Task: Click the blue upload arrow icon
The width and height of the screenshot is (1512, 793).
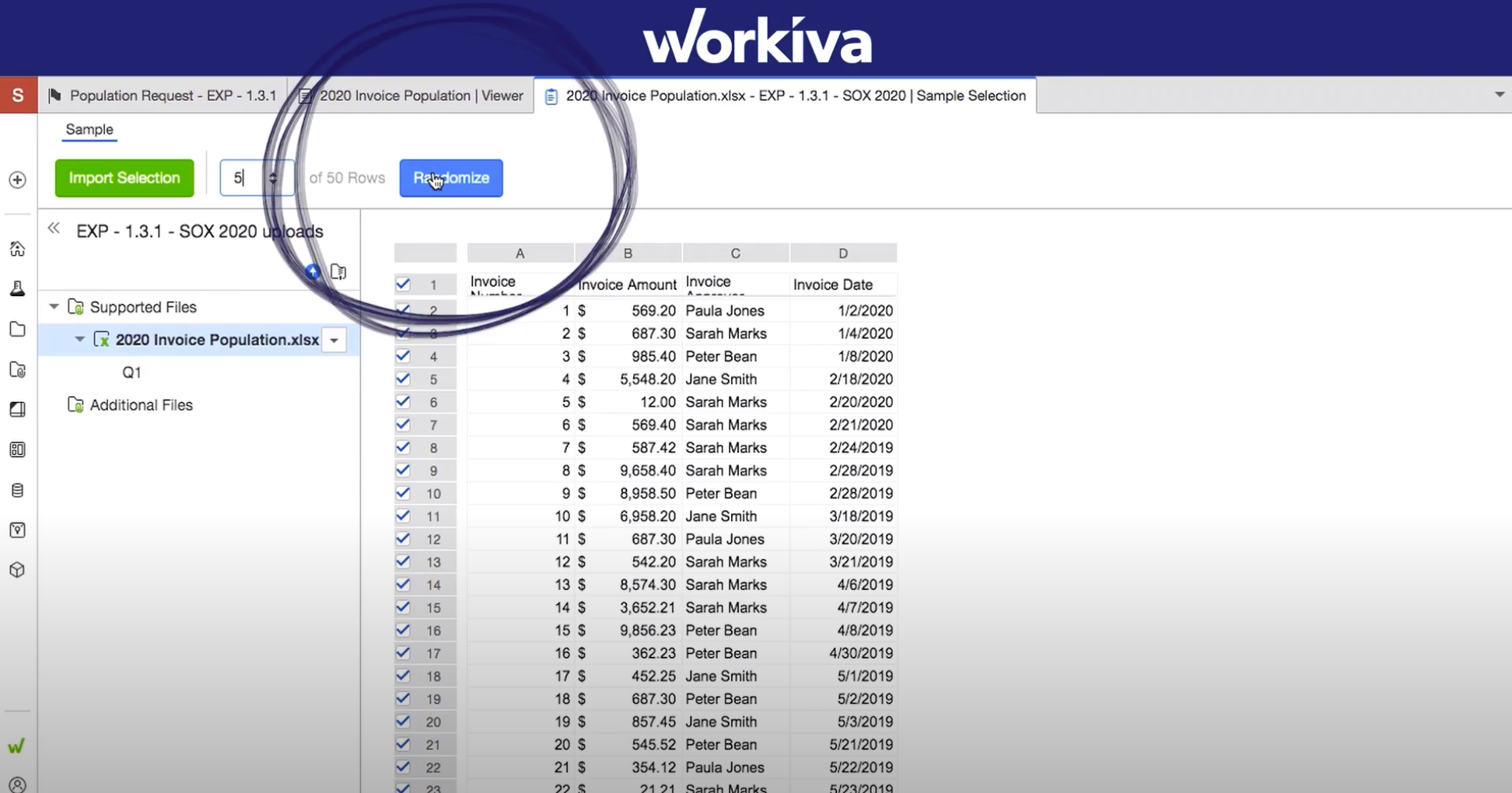Action: click(313, 271)
